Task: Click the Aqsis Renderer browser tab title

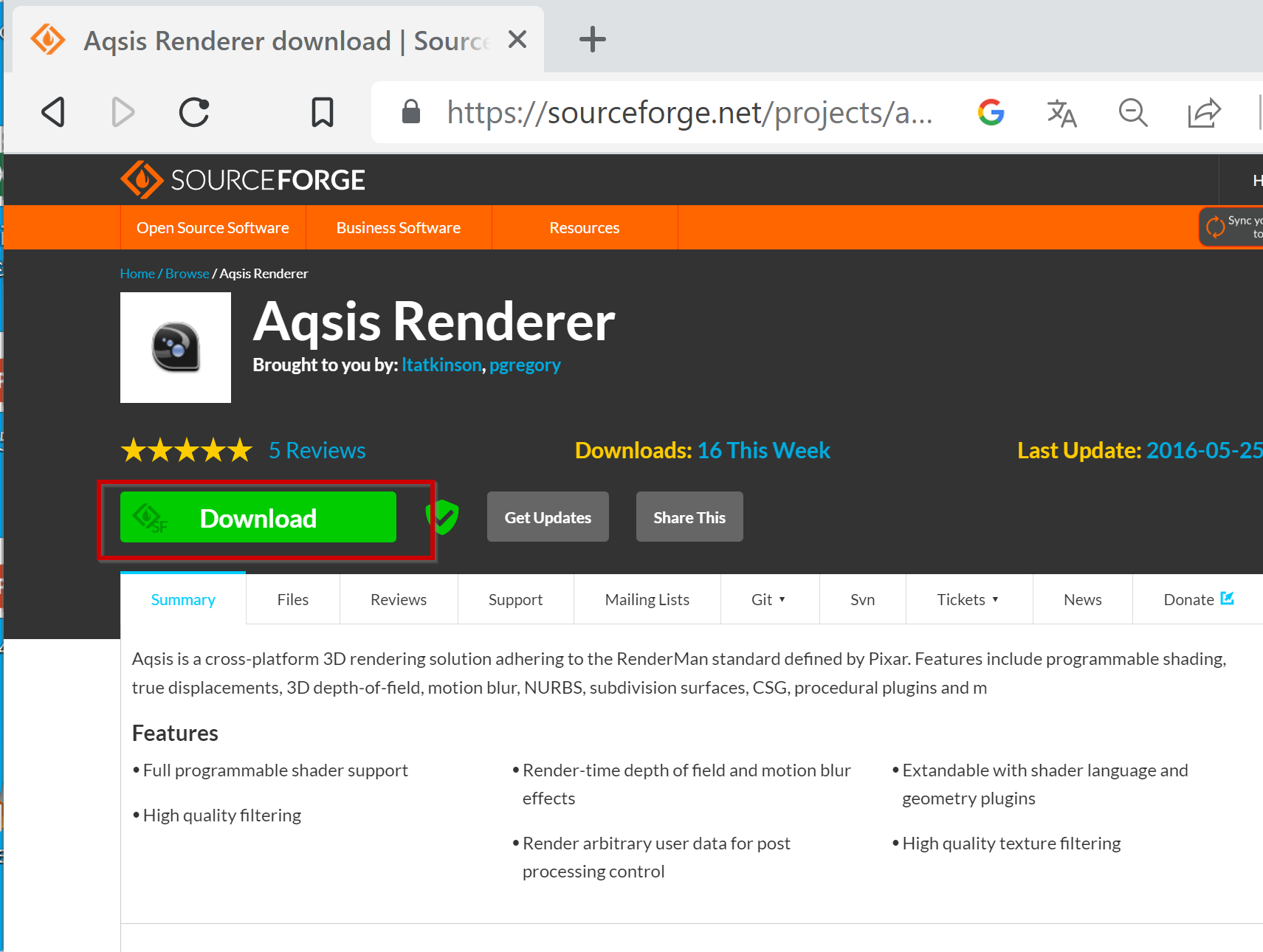Action: click(x=286, y=41)
